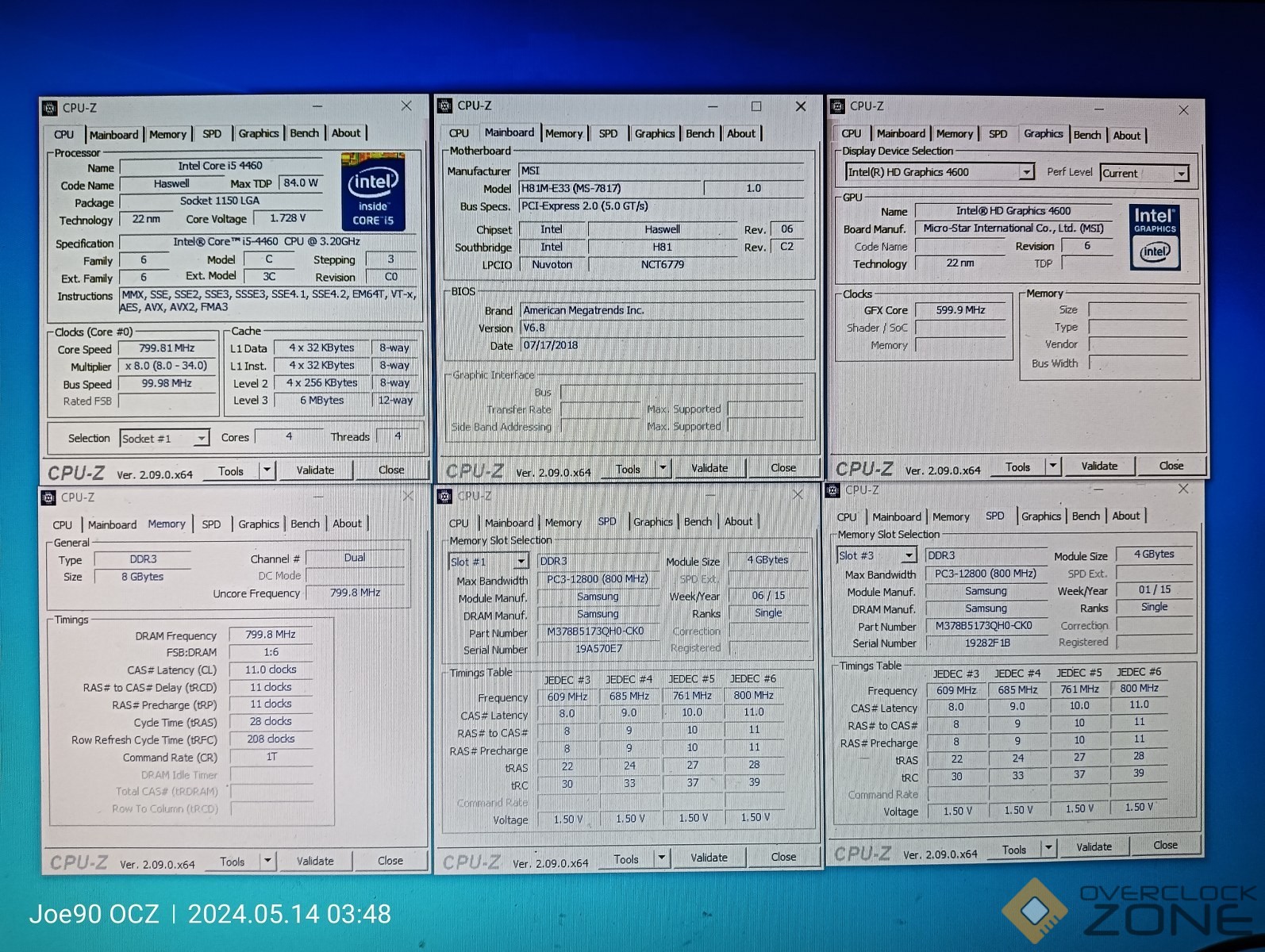This screenshot has width=1265, height=952.
Task: Minimize the Mainboard CPU-Z window
Action: (x=713, y=106)
